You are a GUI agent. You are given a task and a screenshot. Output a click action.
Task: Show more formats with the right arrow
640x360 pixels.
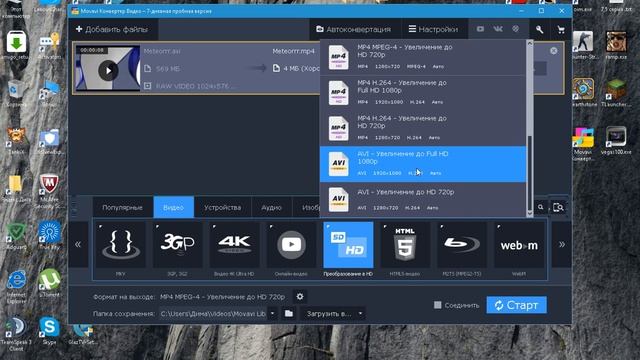pyautogui.click(x=562, y=244)
